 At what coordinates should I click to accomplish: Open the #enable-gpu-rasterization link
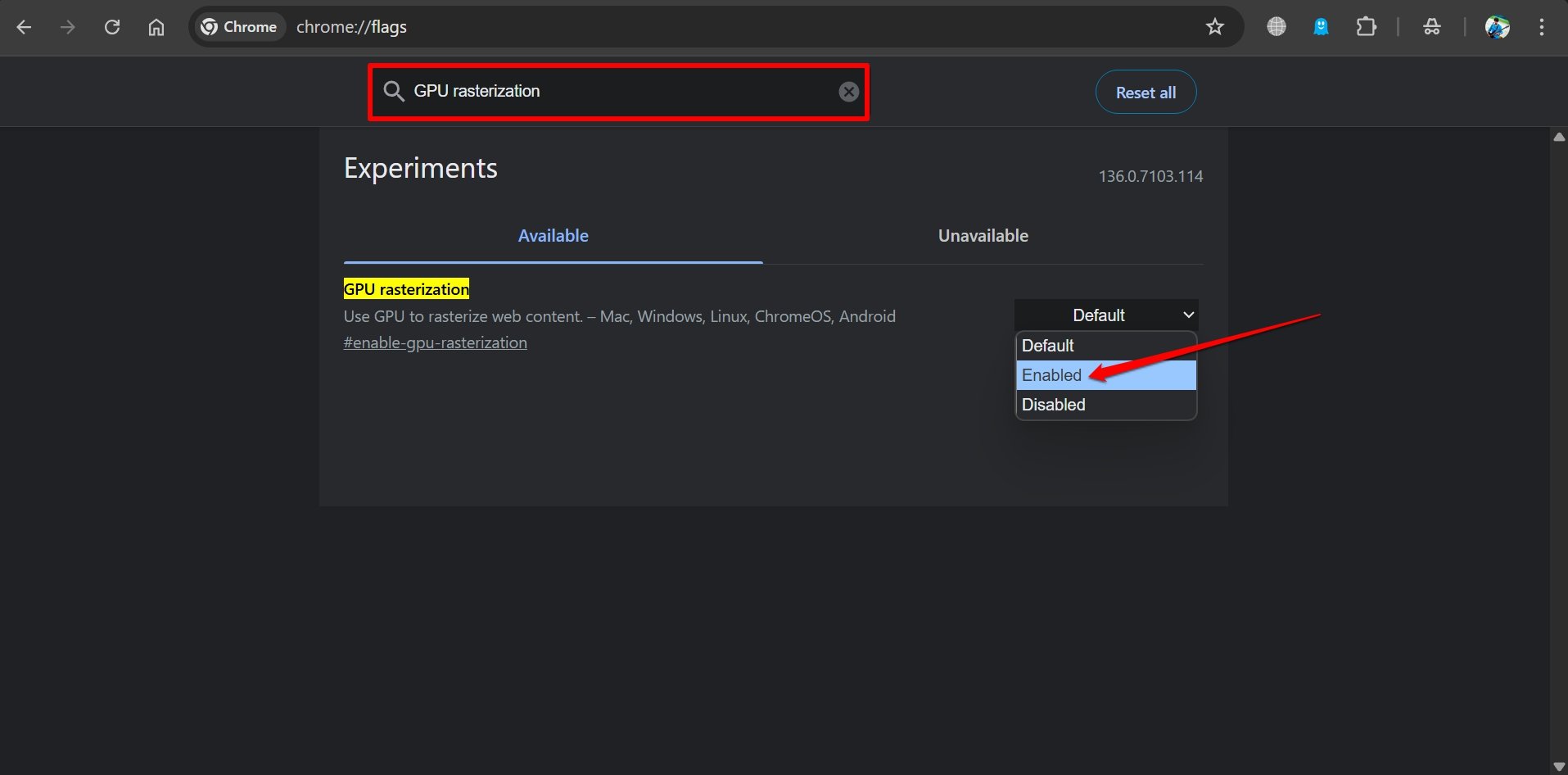(x=436, y=342)
